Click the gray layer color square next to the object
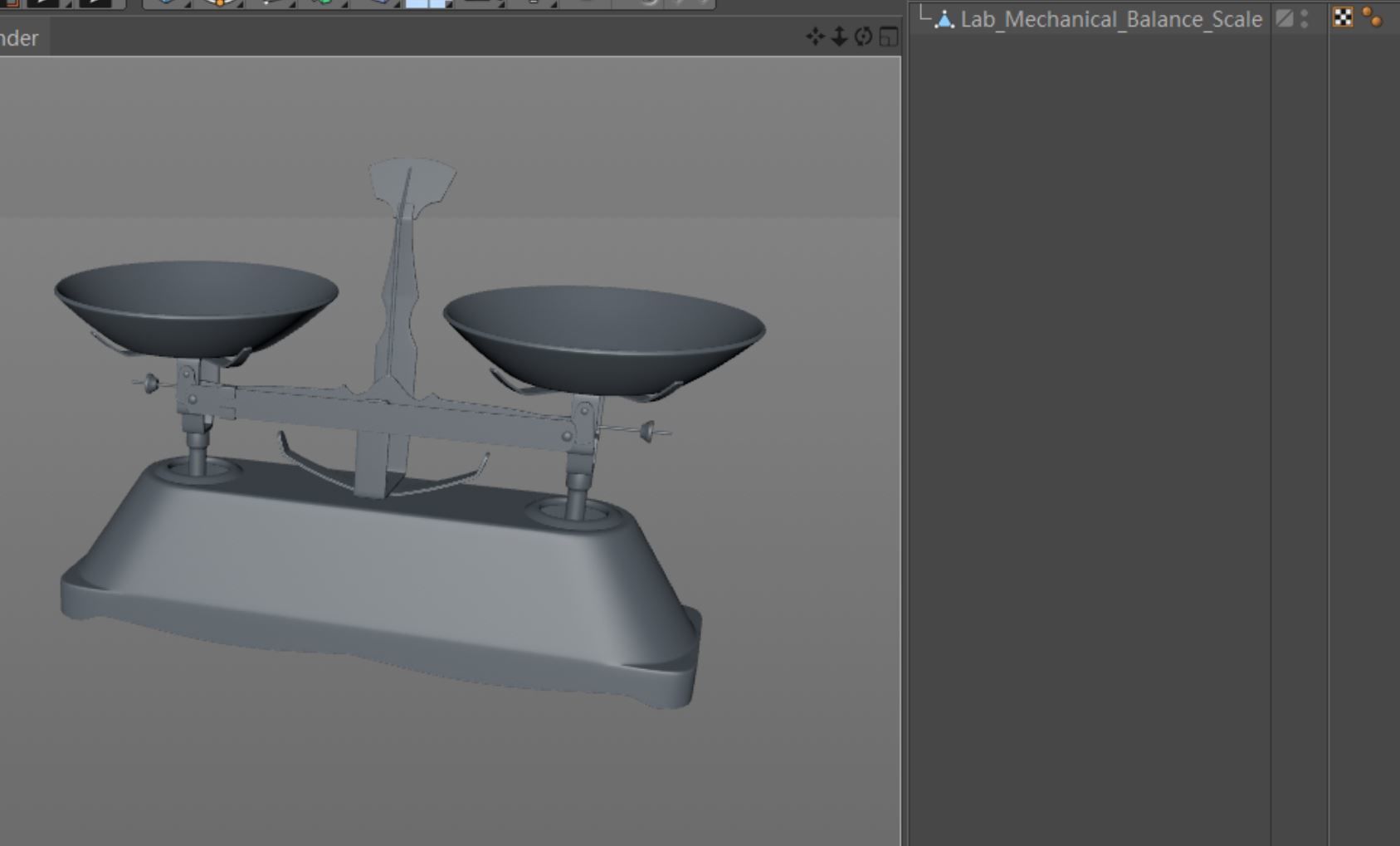 coord(1284,17)
